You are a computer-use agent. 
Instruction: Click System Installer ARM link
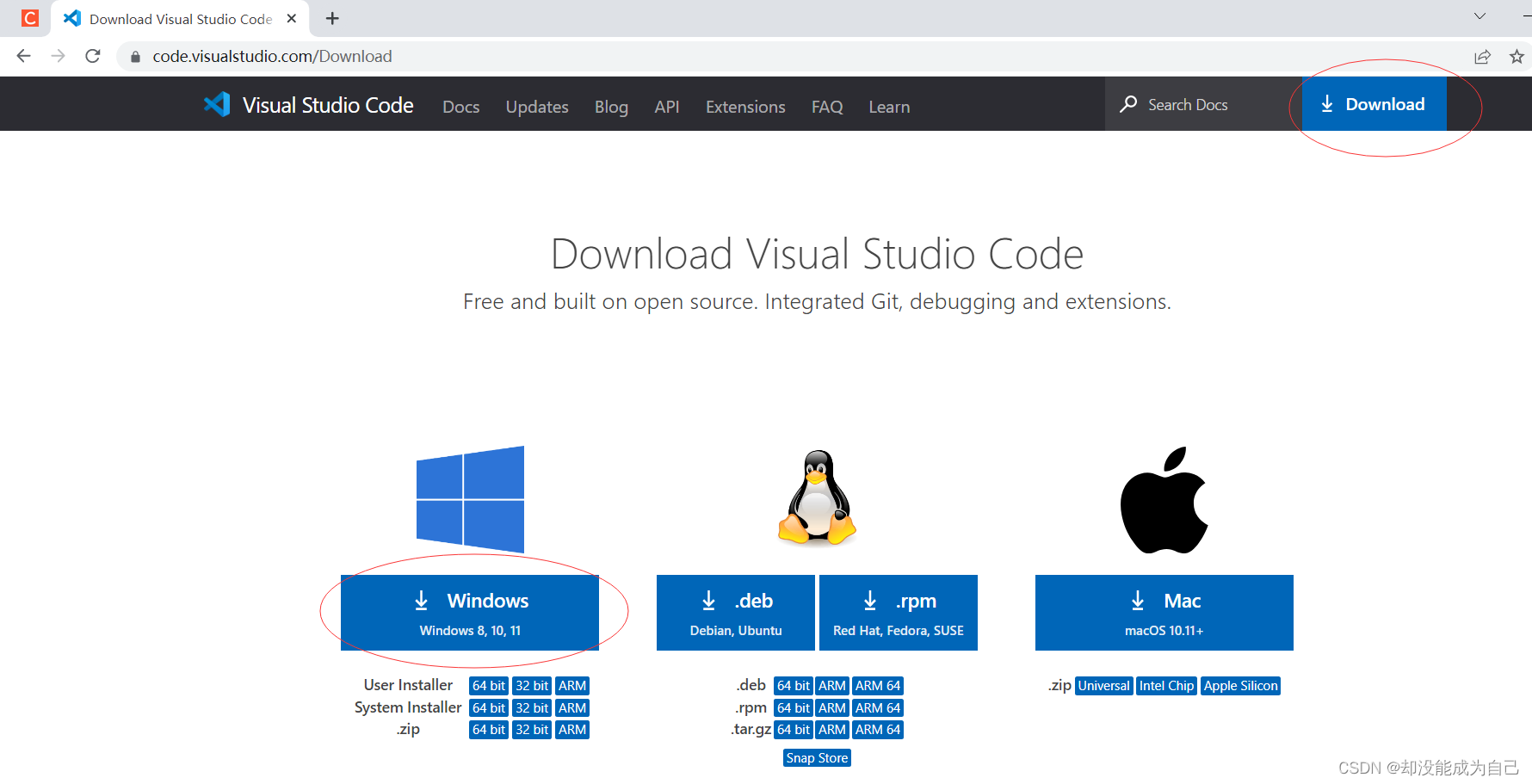coord(572,708)
